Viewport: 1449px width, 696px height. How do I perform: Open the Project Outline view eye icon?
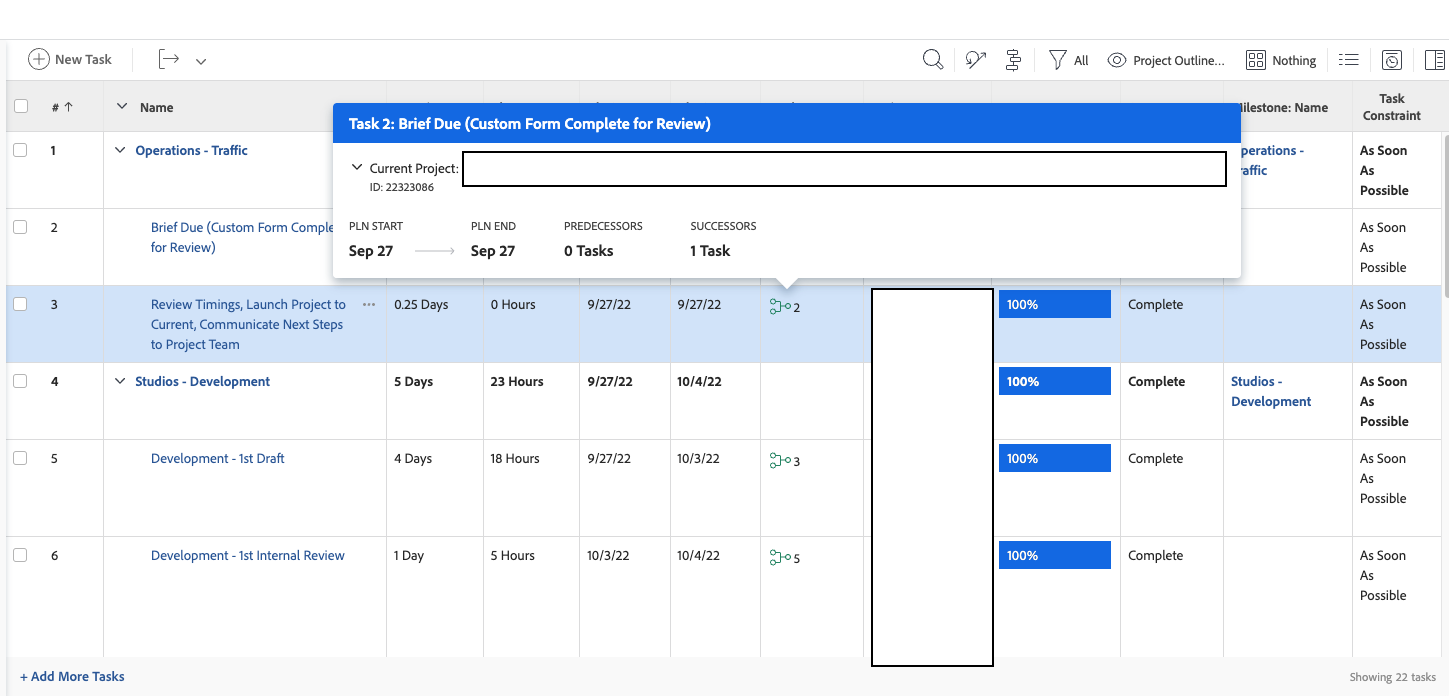[1117, 60]
